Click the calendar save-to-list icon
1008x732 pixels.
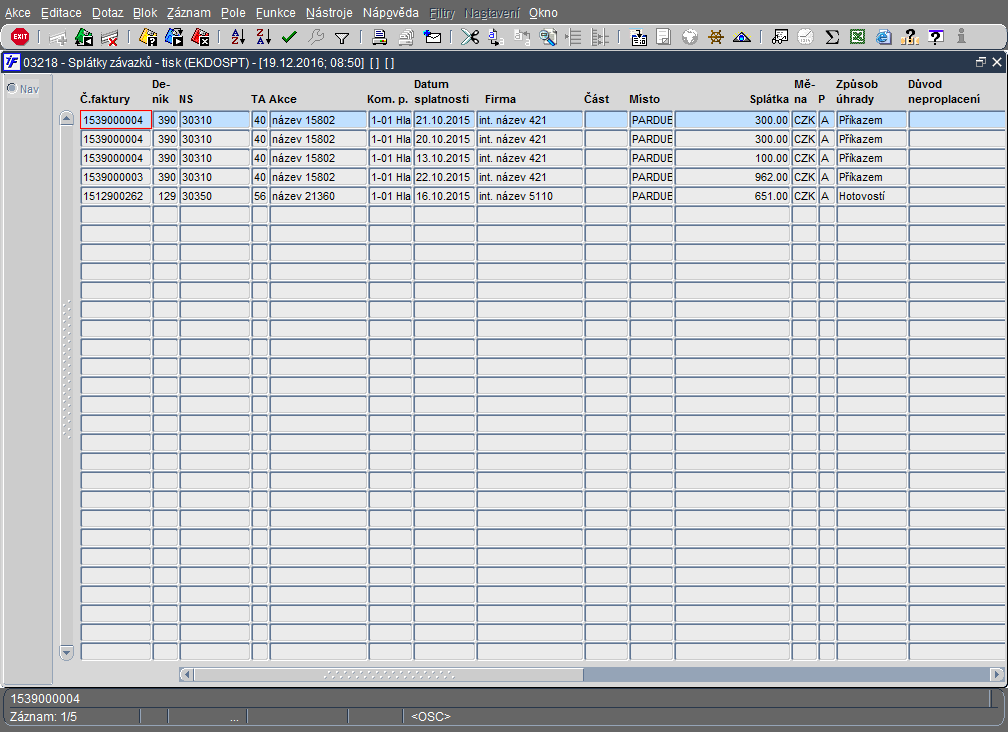tap(638, 37)
